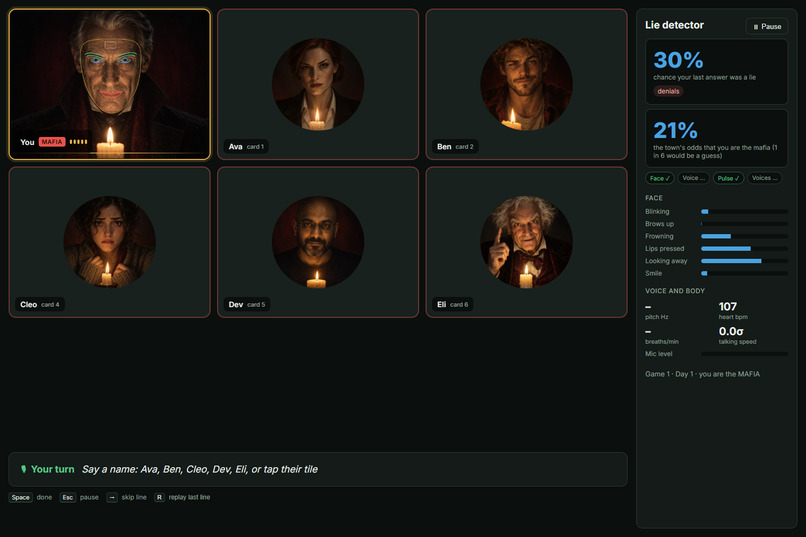Click the Looking away level bar
This screenshot has width=806, height=537.
pos(744,261)
